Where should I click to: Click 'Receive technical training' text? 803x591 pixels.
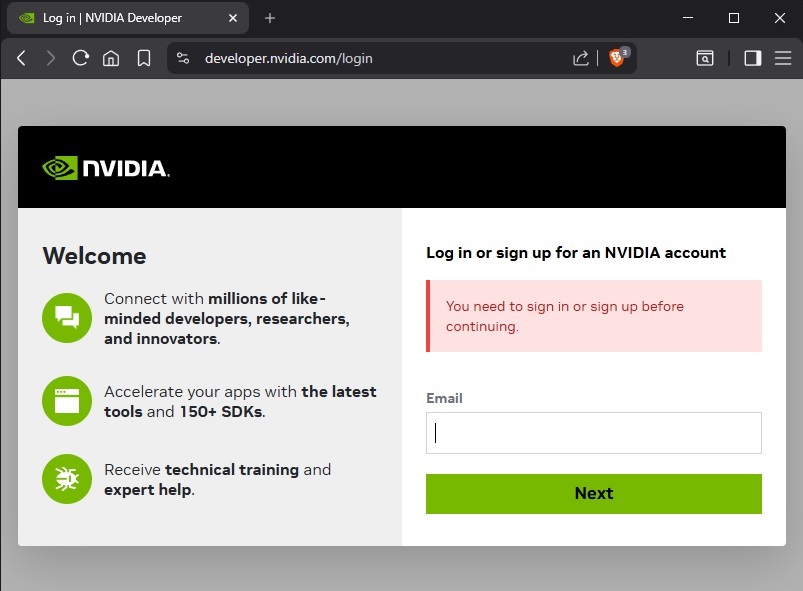point(218,479)
